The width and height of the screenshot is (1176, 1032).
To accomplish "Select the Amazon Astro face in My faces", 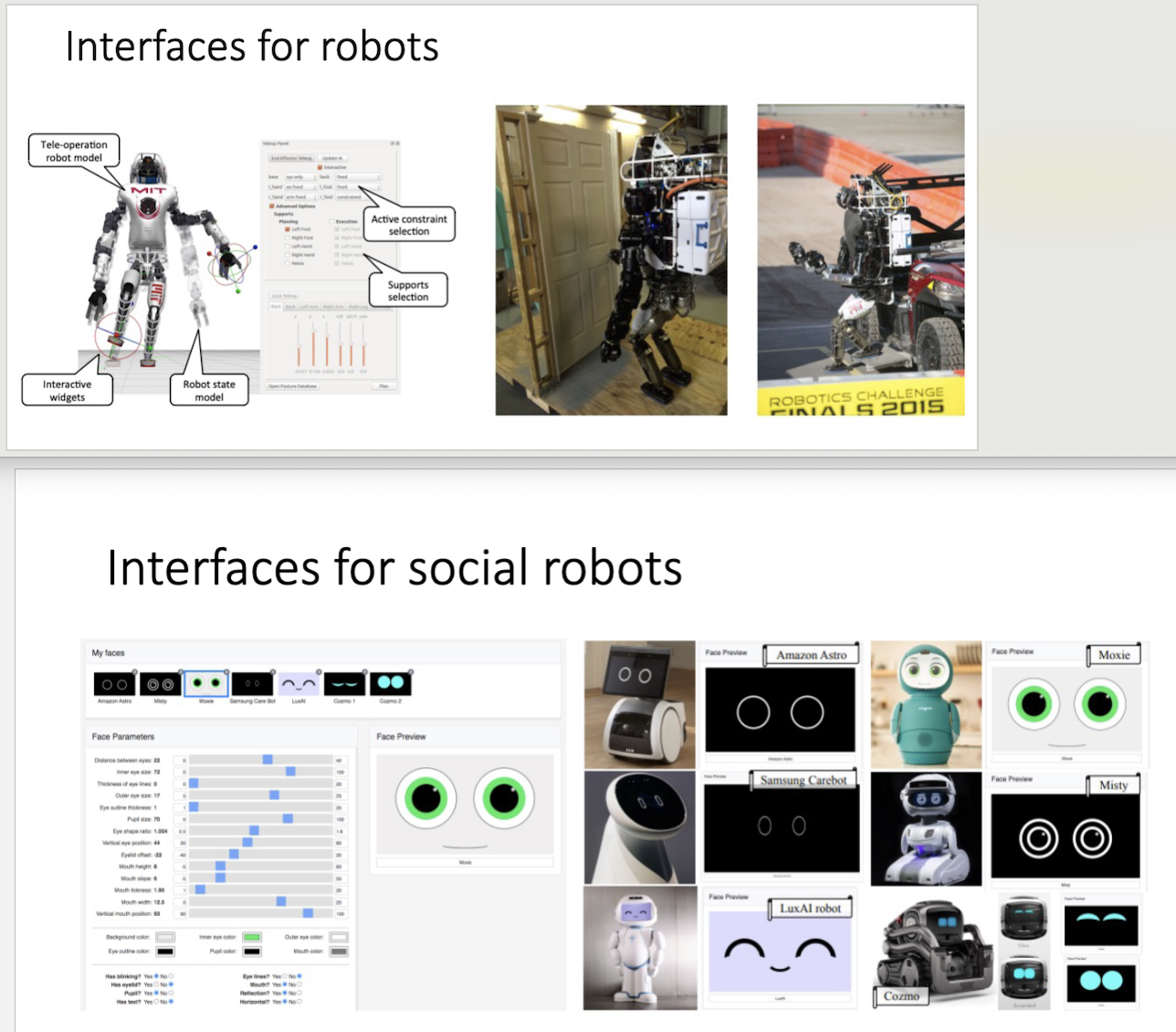I will [114, 684].
